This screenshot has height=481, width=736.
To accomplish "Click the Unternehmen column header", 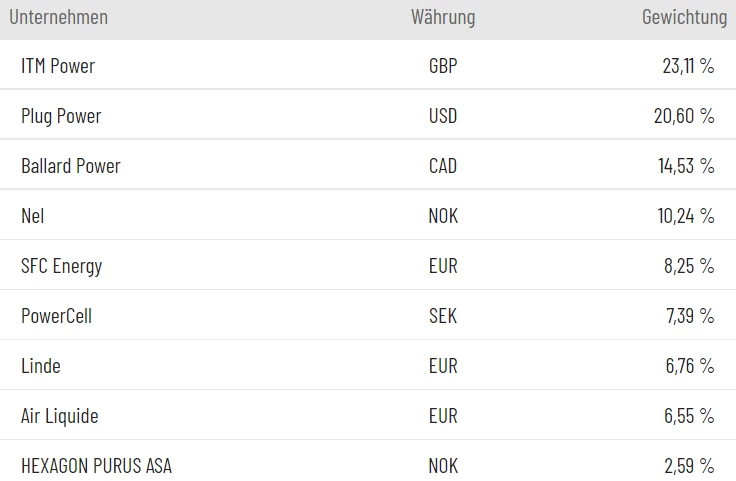I will click(58, 17).
